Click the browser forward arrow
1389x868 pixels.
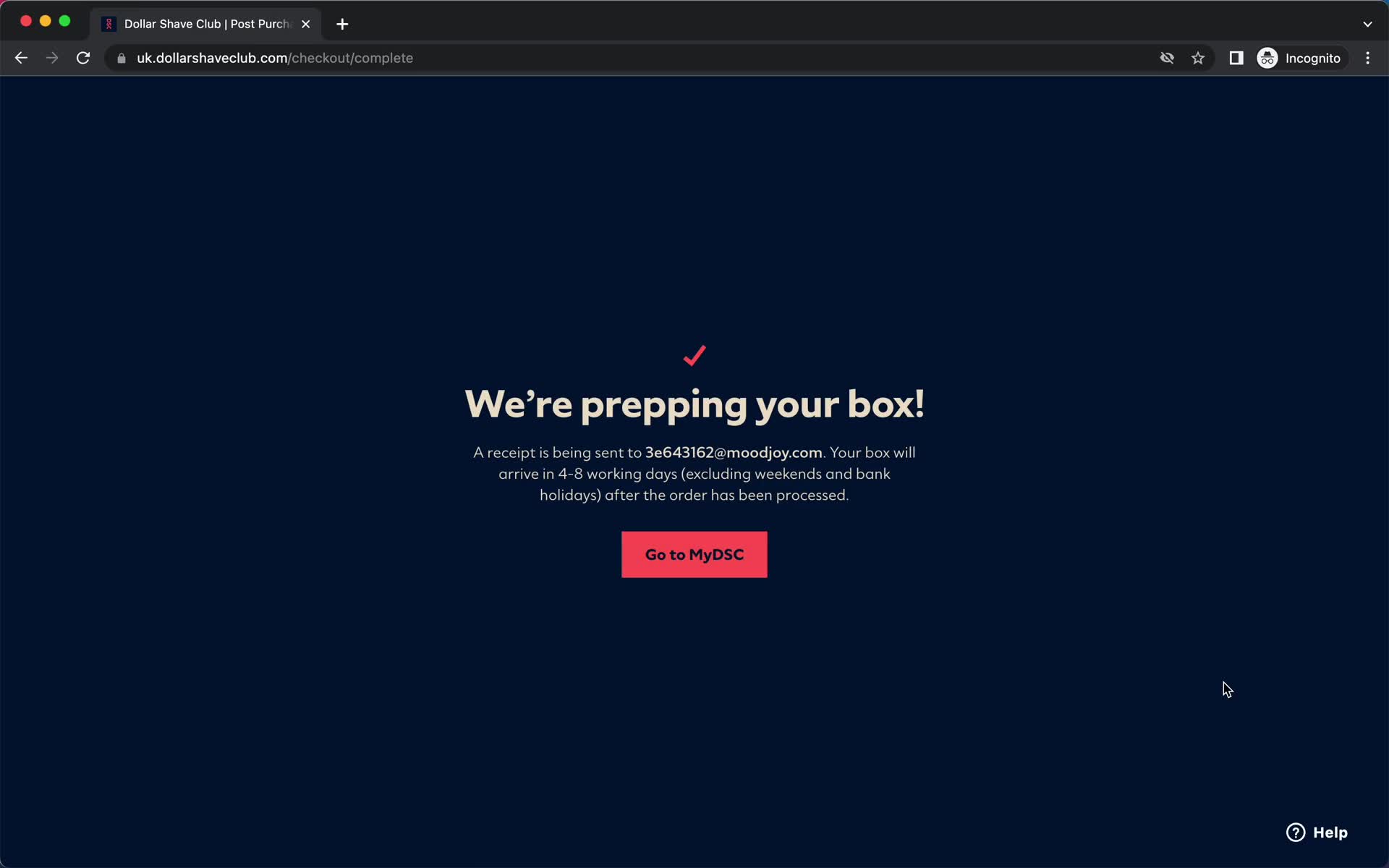[x=52, y=58]
